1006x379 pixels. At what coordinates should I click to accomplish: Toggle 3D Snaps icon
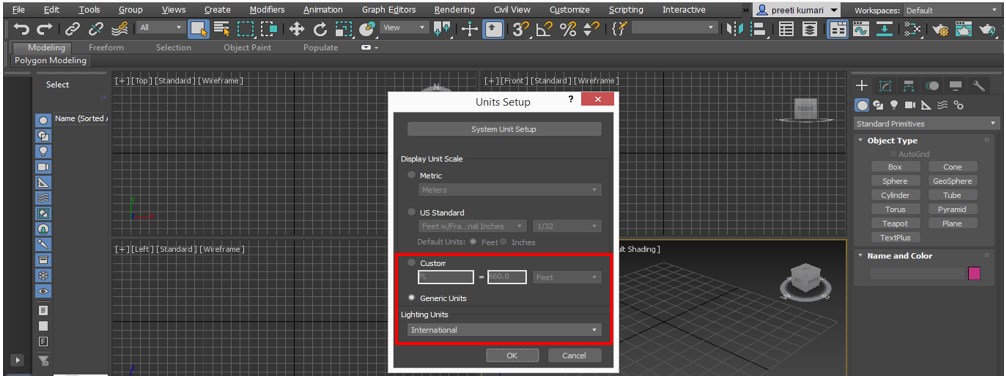pyautogui.click(x=520, y=28)
